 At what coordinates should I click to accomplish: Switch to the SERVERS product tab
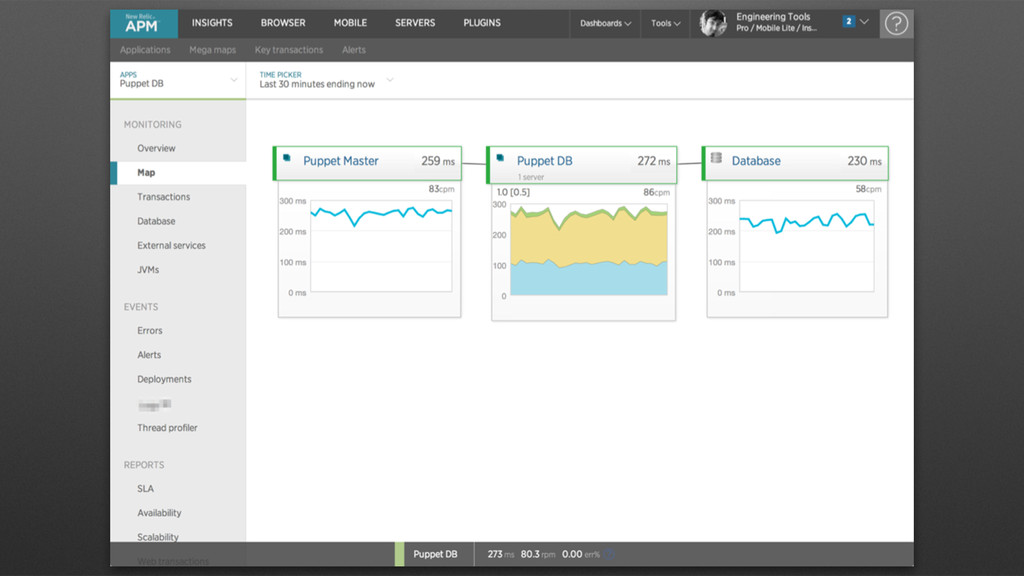(x=415, y=23)
